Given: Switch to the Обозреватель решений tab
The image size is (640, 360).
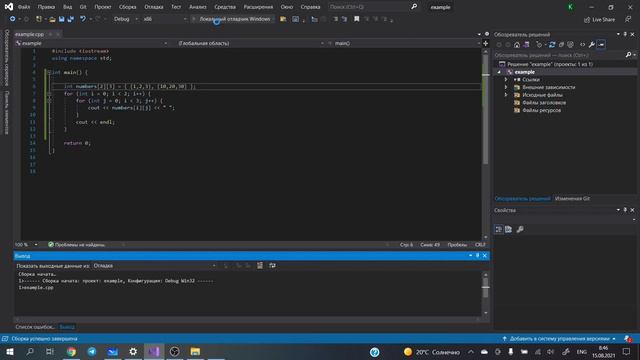Looking at the screenshot, I should coord(522,199).
